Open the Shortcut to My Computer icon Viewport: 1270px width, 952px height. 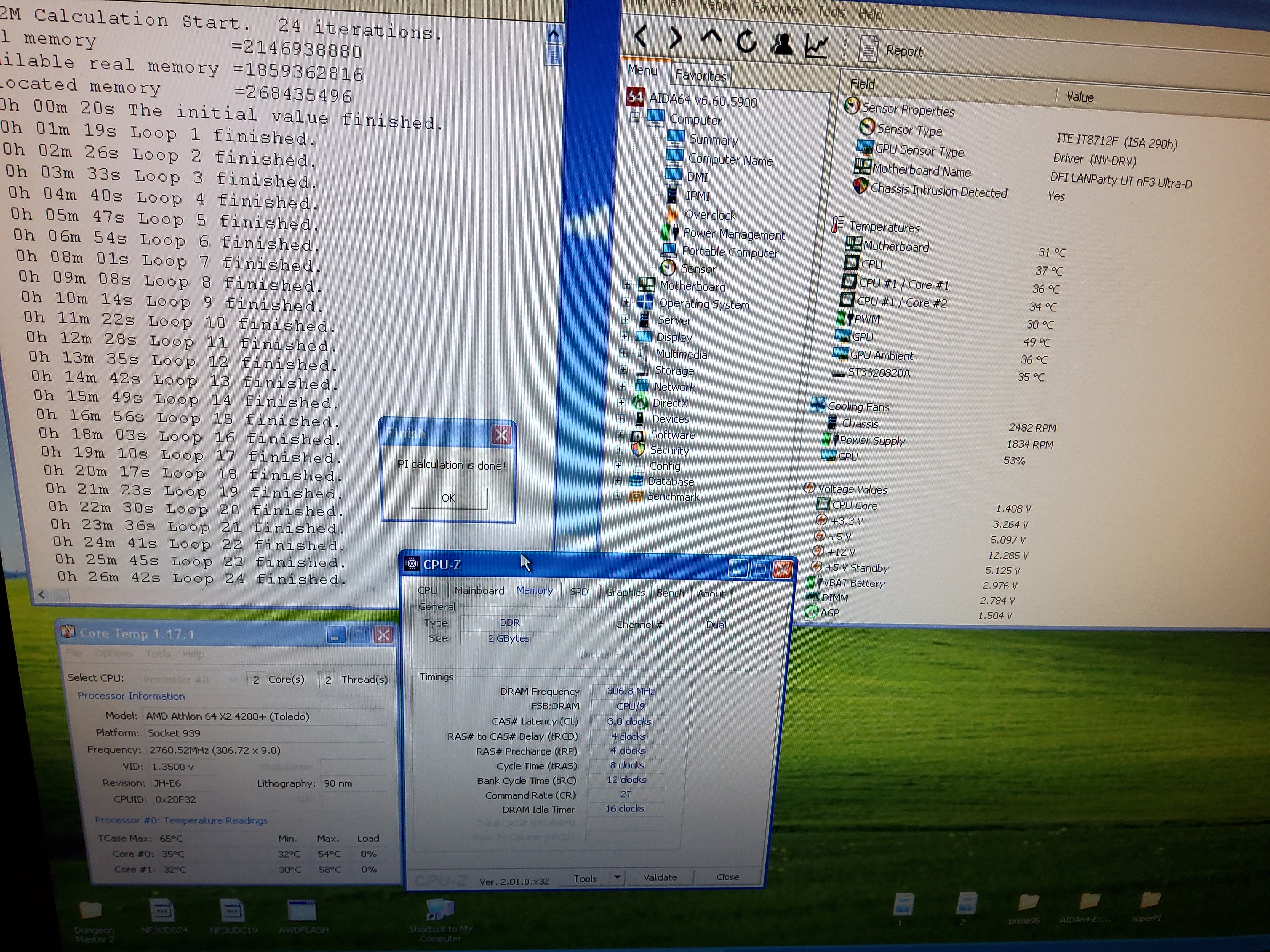(440, 919)
